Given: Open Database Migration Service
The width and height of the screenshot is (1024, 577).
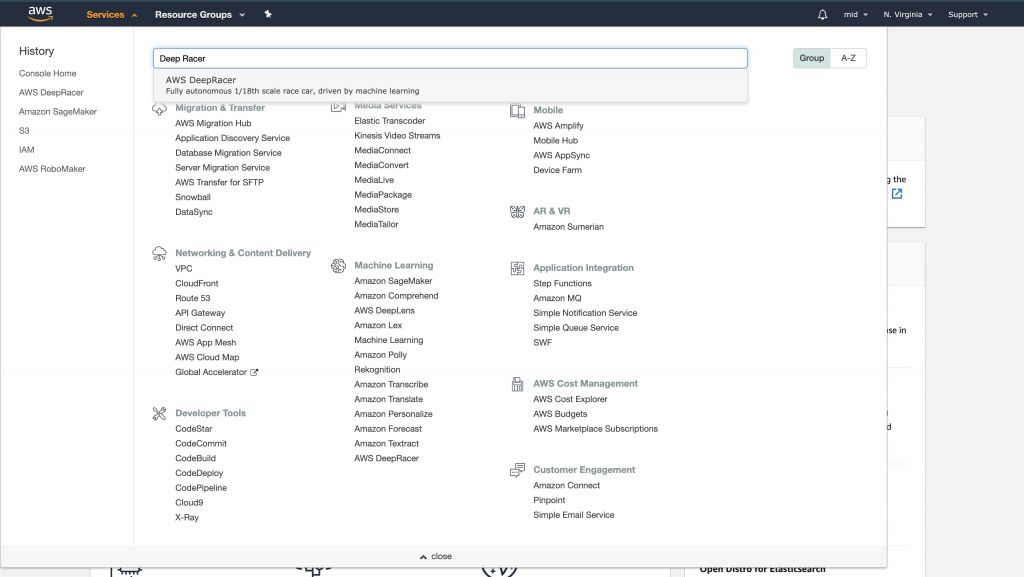Looking at the screenshot, I should (x=229, y=153).
